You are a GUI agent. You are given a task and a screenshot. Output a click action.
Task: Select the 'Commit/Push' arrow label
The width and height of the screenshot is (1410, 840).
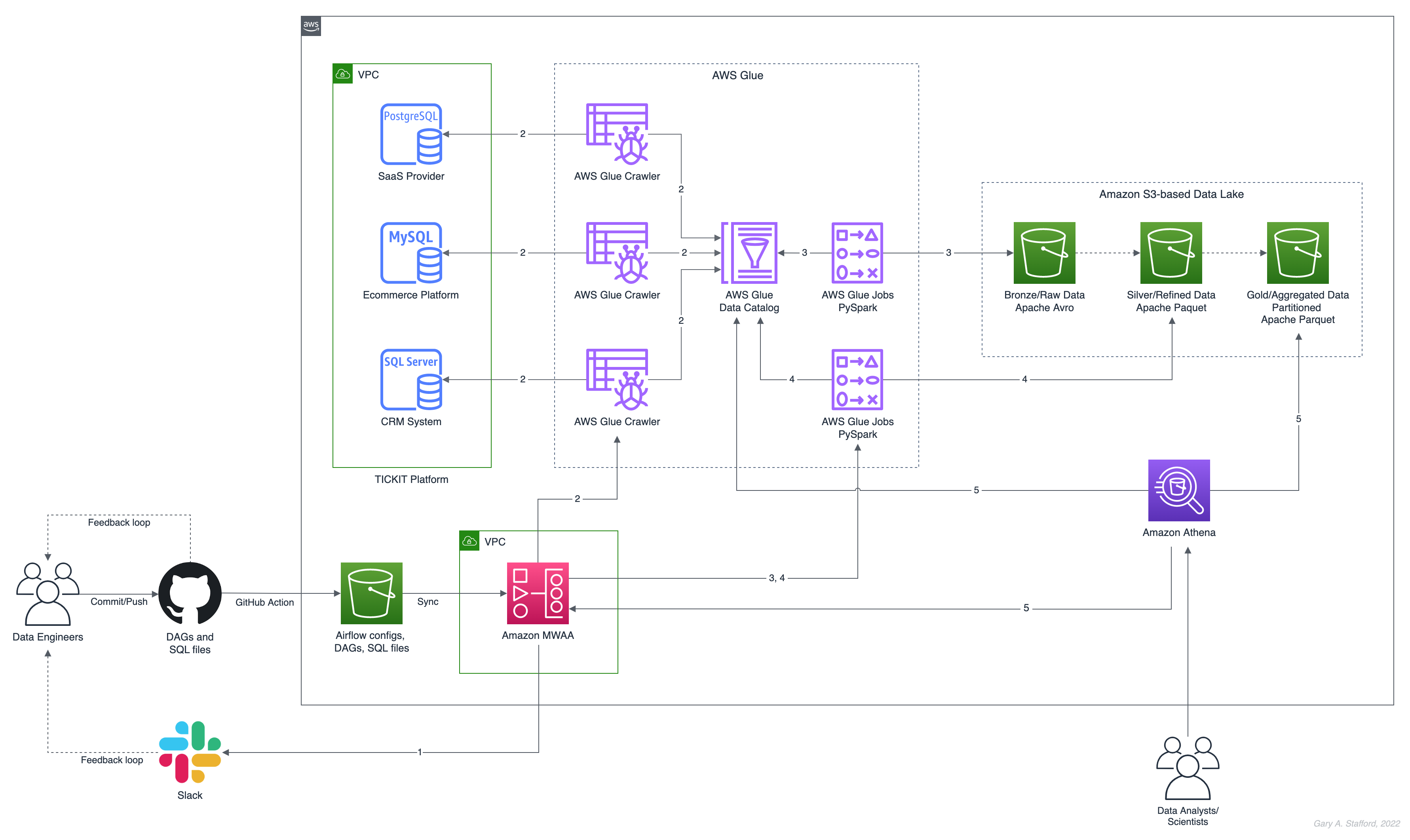[x=119, y=602]
